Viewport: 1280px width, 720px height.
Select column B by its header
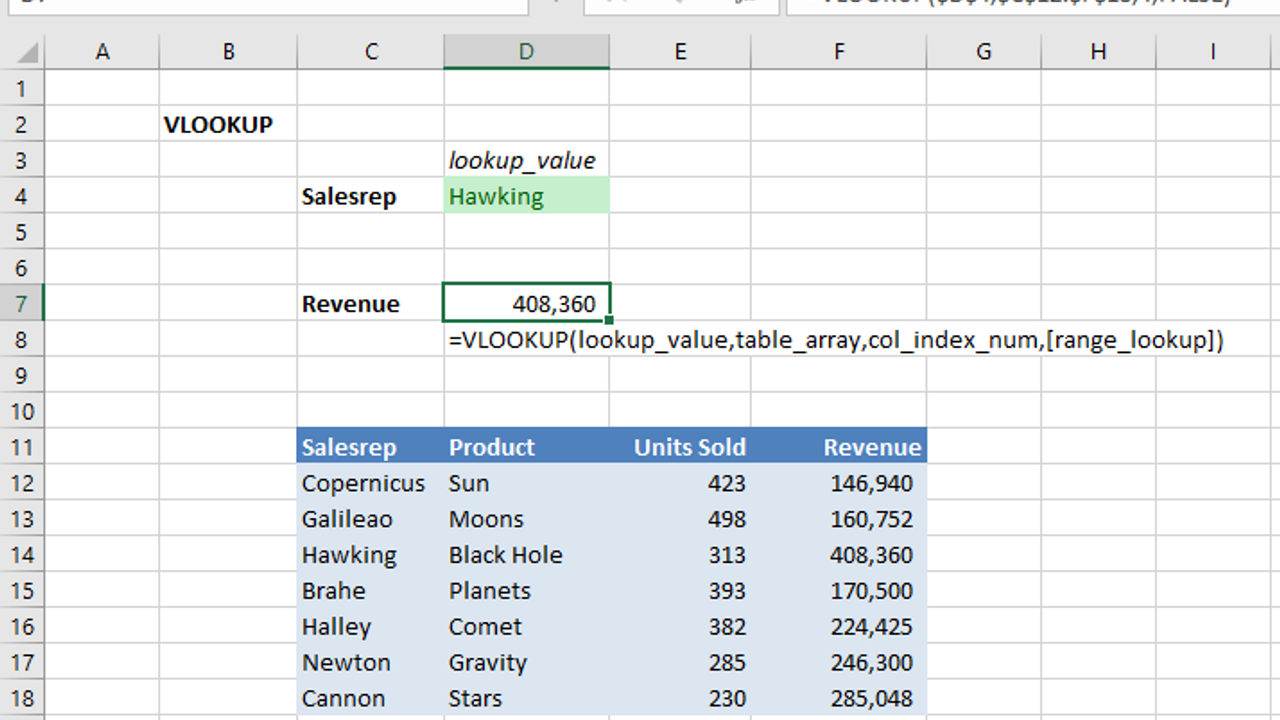click(229, 52)
